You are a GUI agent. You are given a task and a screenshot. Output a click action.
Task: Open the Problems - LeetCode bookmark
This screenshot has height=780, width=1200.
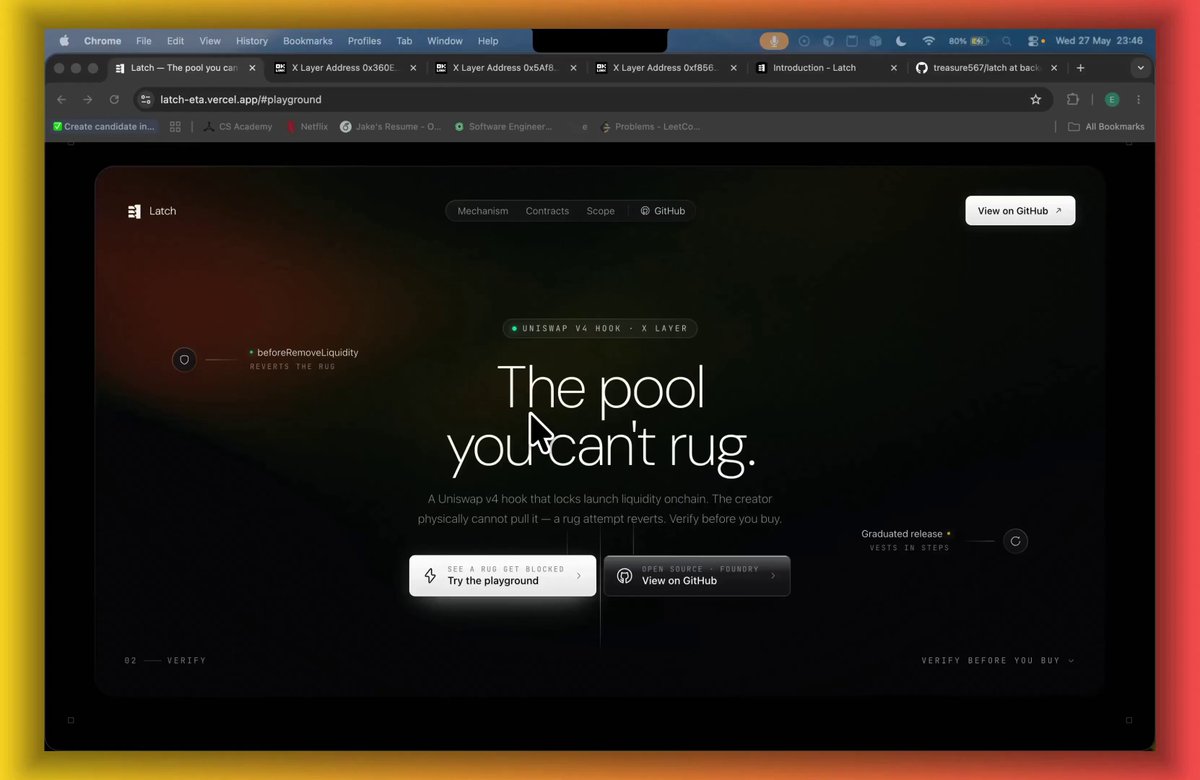[650, 127]
